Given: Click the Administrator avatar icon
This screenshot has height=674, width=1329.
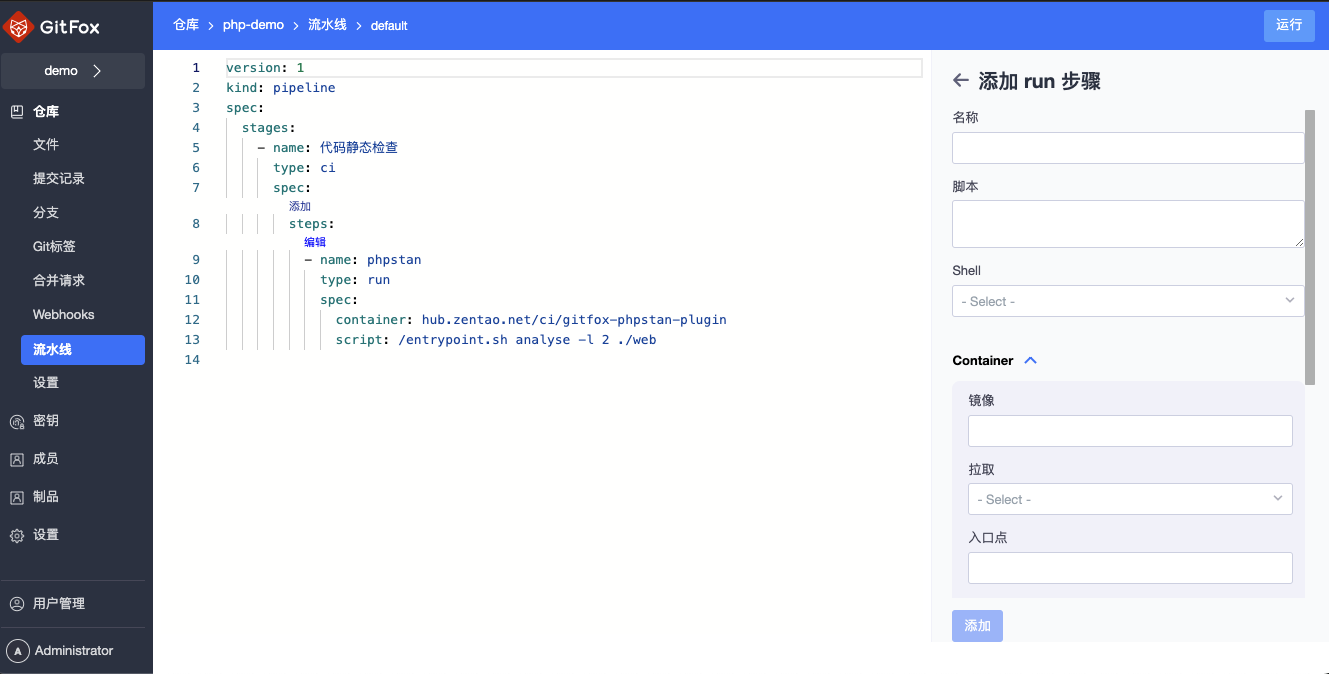Looking at the screenshot, I should 17,651.
